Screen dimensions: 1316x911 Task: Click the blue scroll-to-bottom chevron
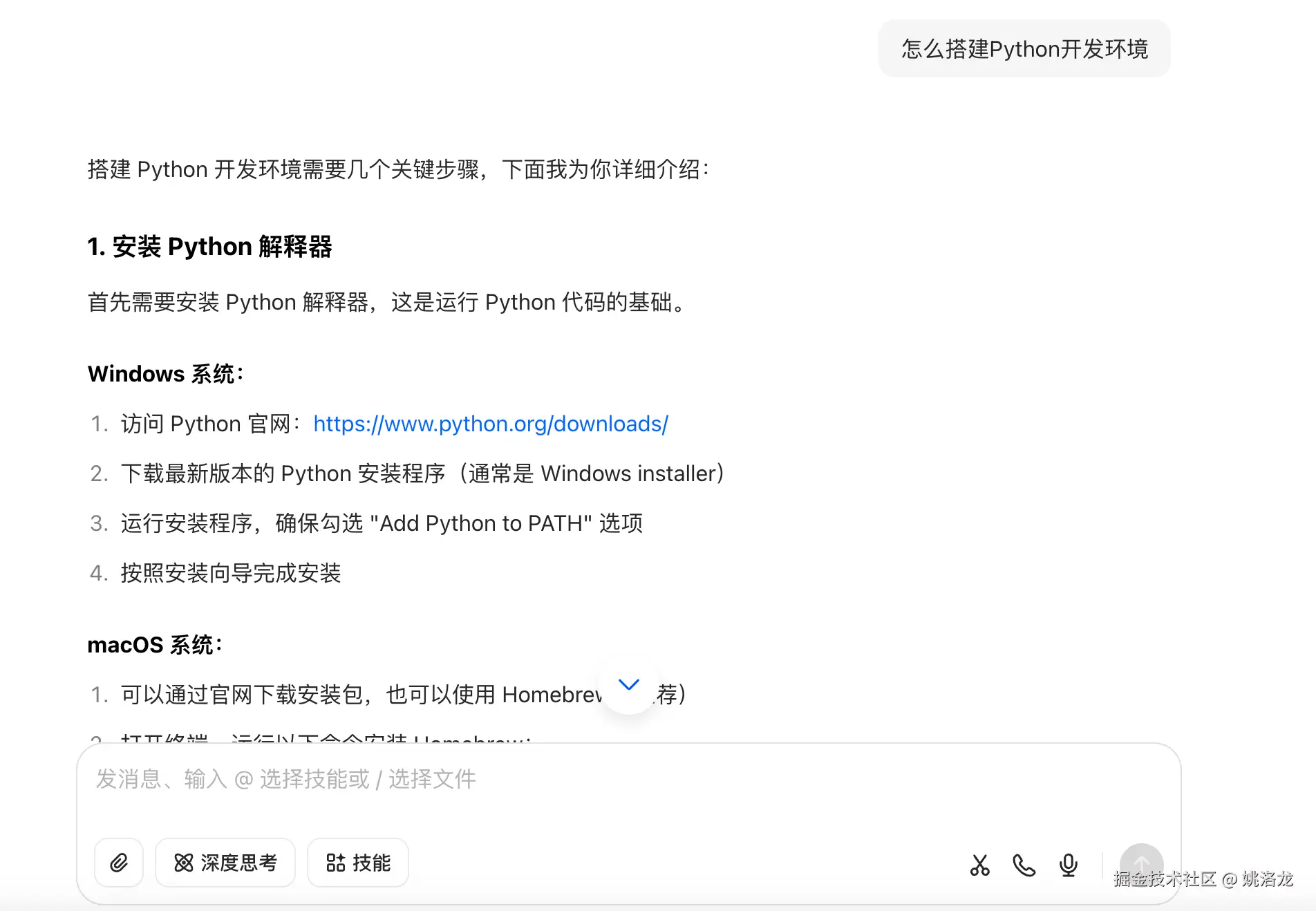[x=629, y=684]
